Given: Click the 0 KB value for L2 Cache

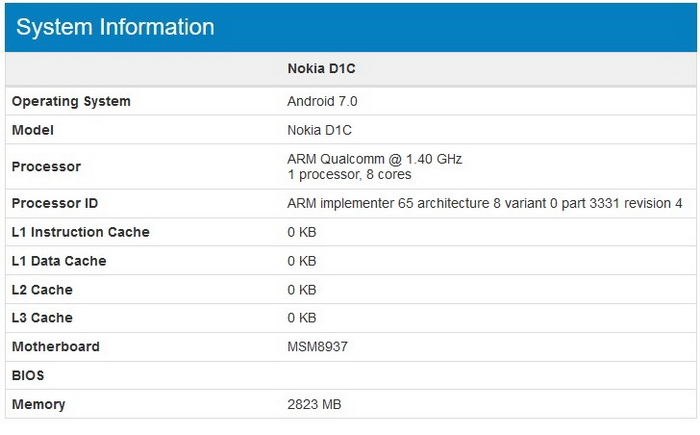Looking at the screenshot, I should [302, 290].
